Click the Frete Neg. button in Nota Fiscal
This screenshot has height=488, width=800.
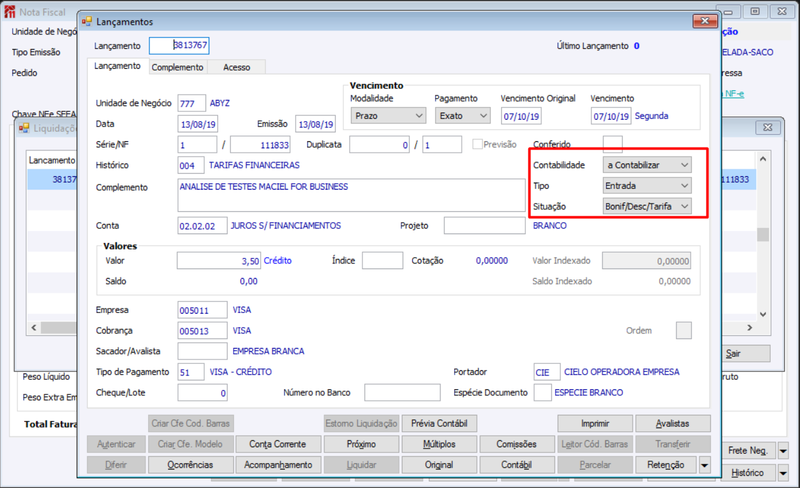coord(748,451)
